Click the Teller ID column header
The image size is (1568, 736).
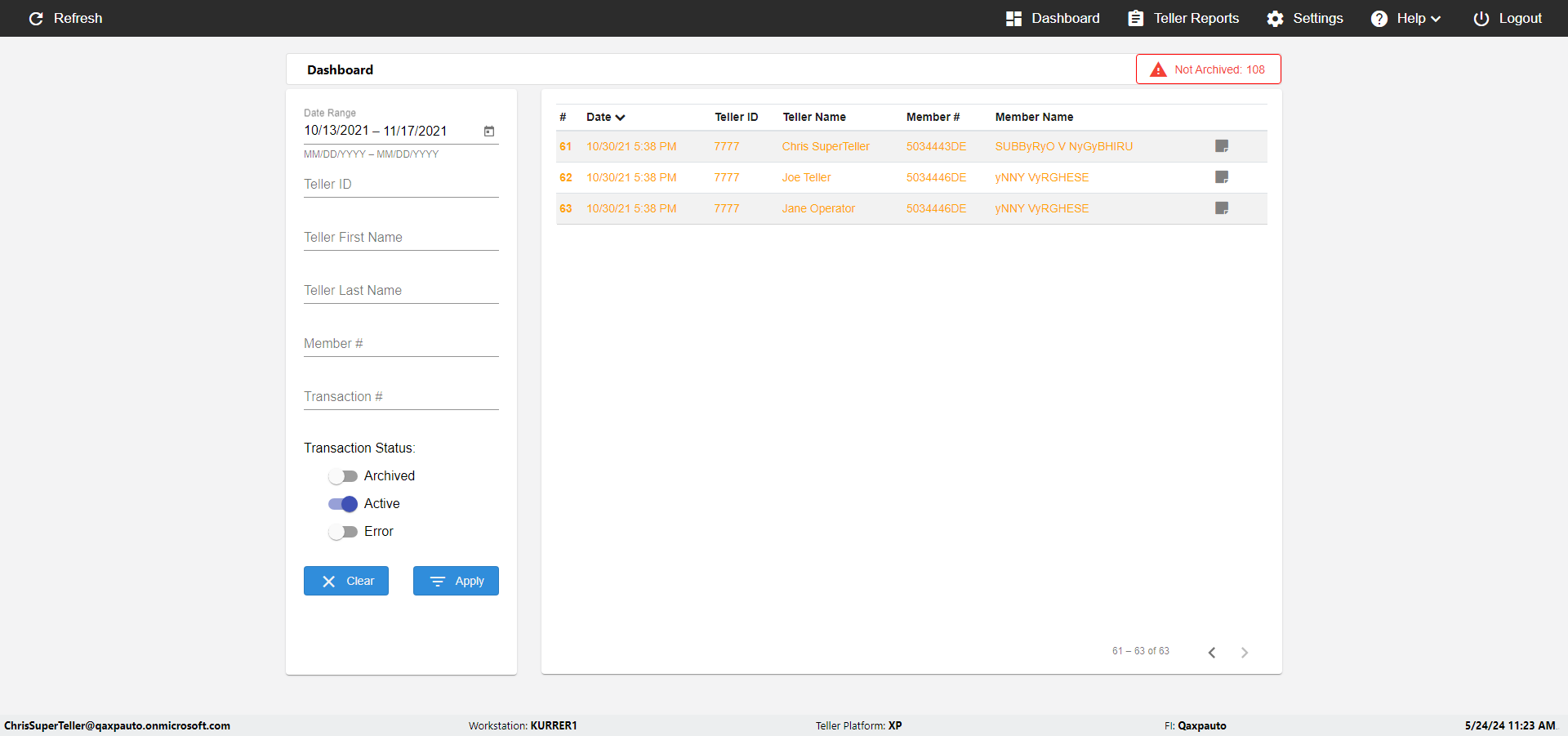point(737,117)
